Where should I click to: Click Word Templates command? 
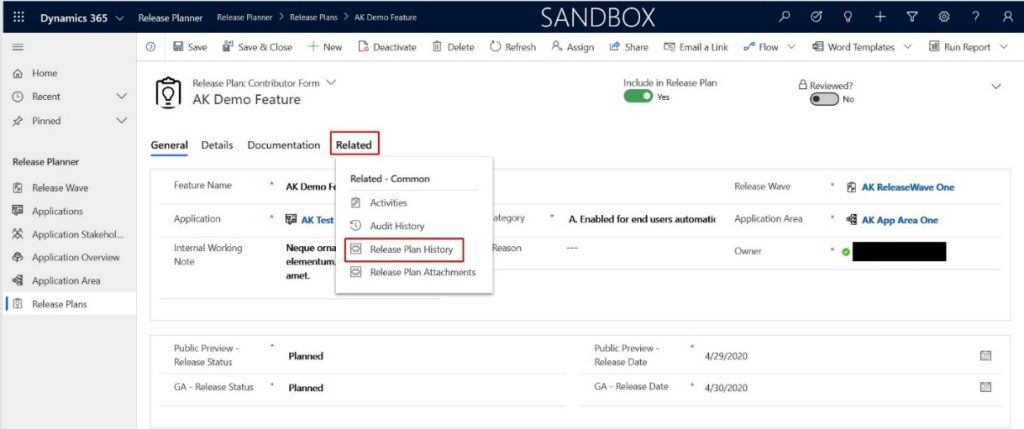pyautogui.click(x=854, y=47)
